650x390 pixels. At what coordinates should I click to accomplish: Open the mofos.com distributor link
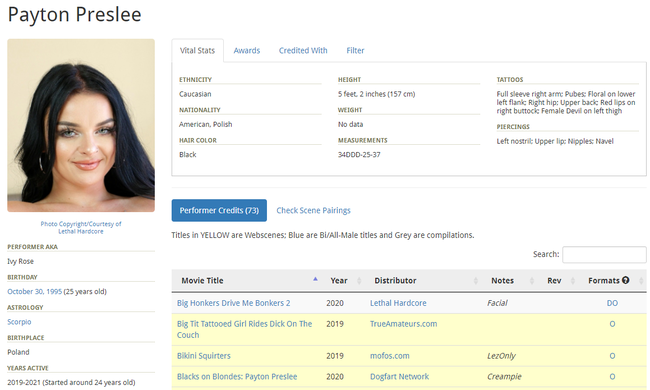[x=390, y=356]
